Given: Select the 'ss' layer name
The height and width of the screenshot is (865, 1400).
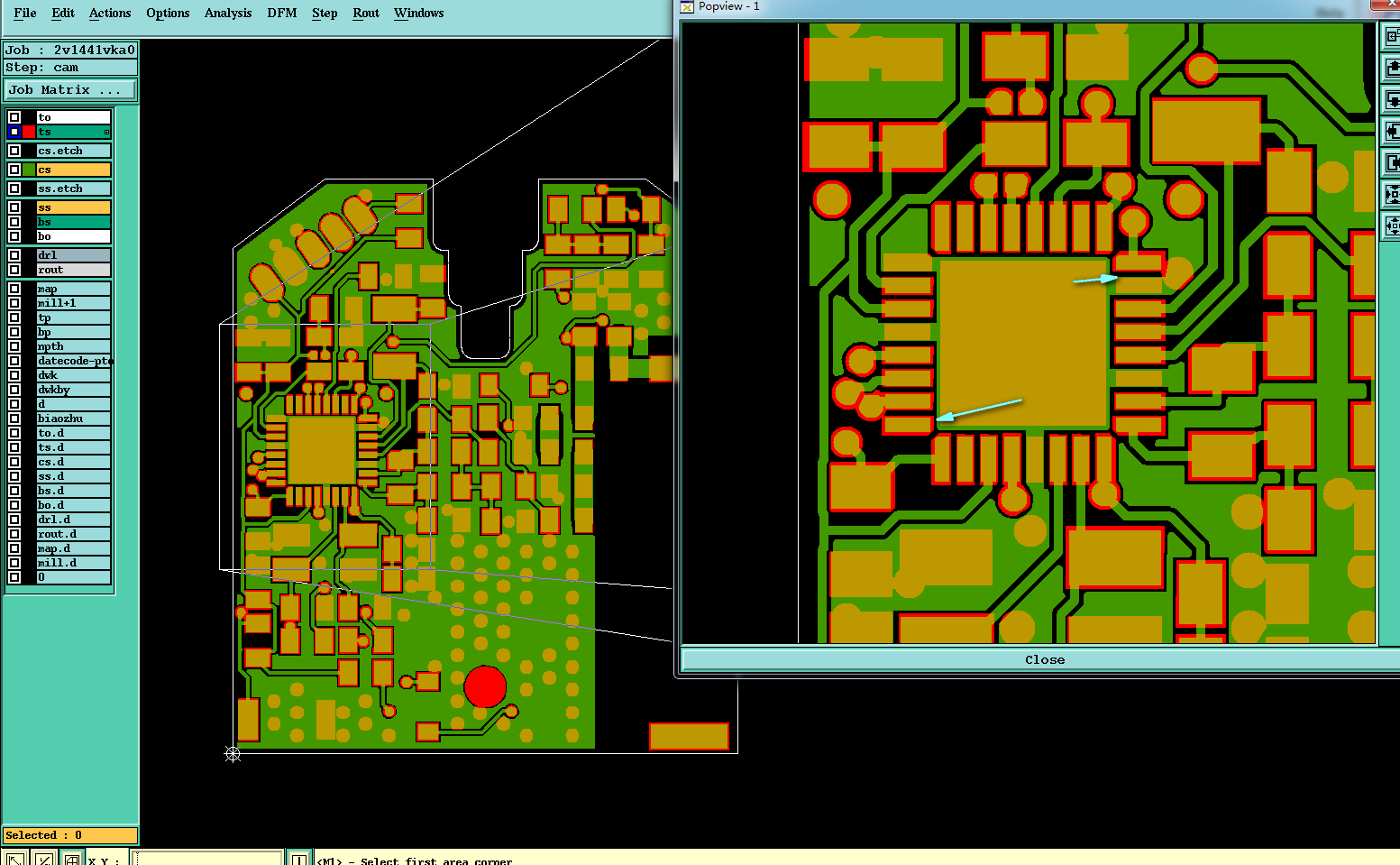Looking at the screenshot, I should tap(73, 207).
